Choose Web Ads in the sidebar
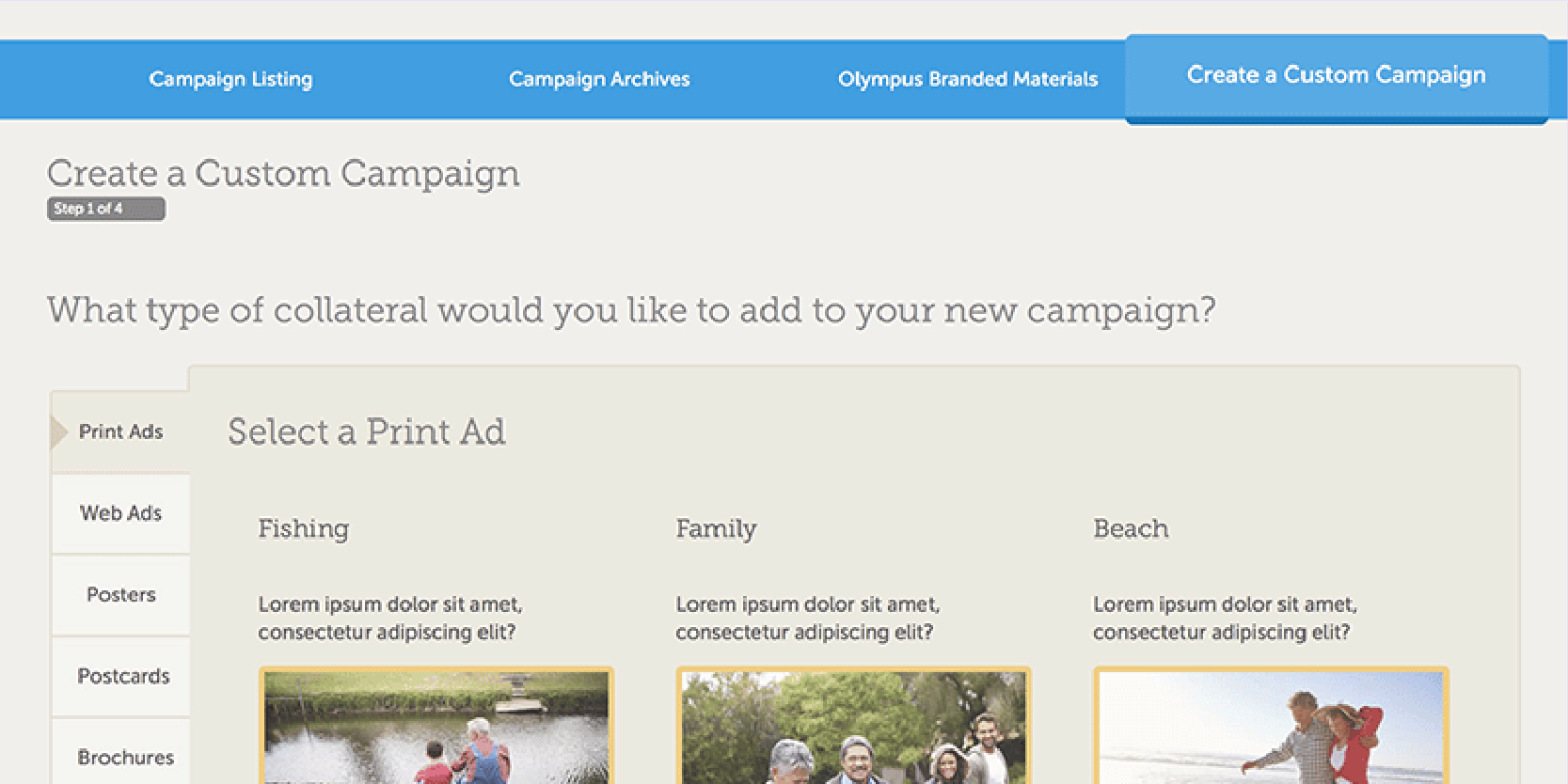This screenshot has width=1568, height=784. [x=121, y=513]
